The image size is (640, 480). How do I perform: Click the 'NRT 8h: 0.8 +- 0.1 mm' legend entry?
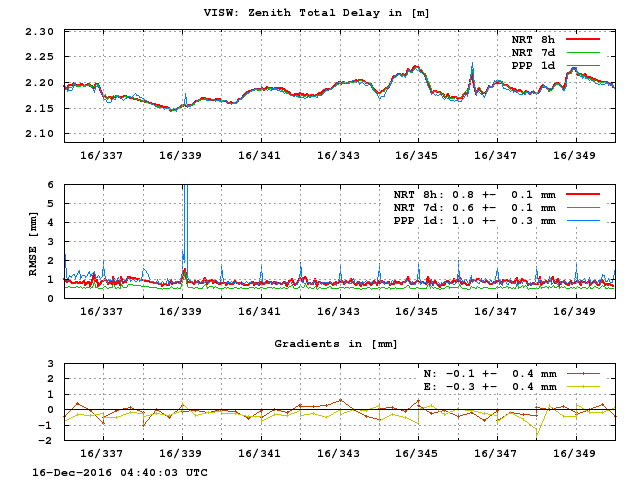pyautogui.click(x=474, y=195)
